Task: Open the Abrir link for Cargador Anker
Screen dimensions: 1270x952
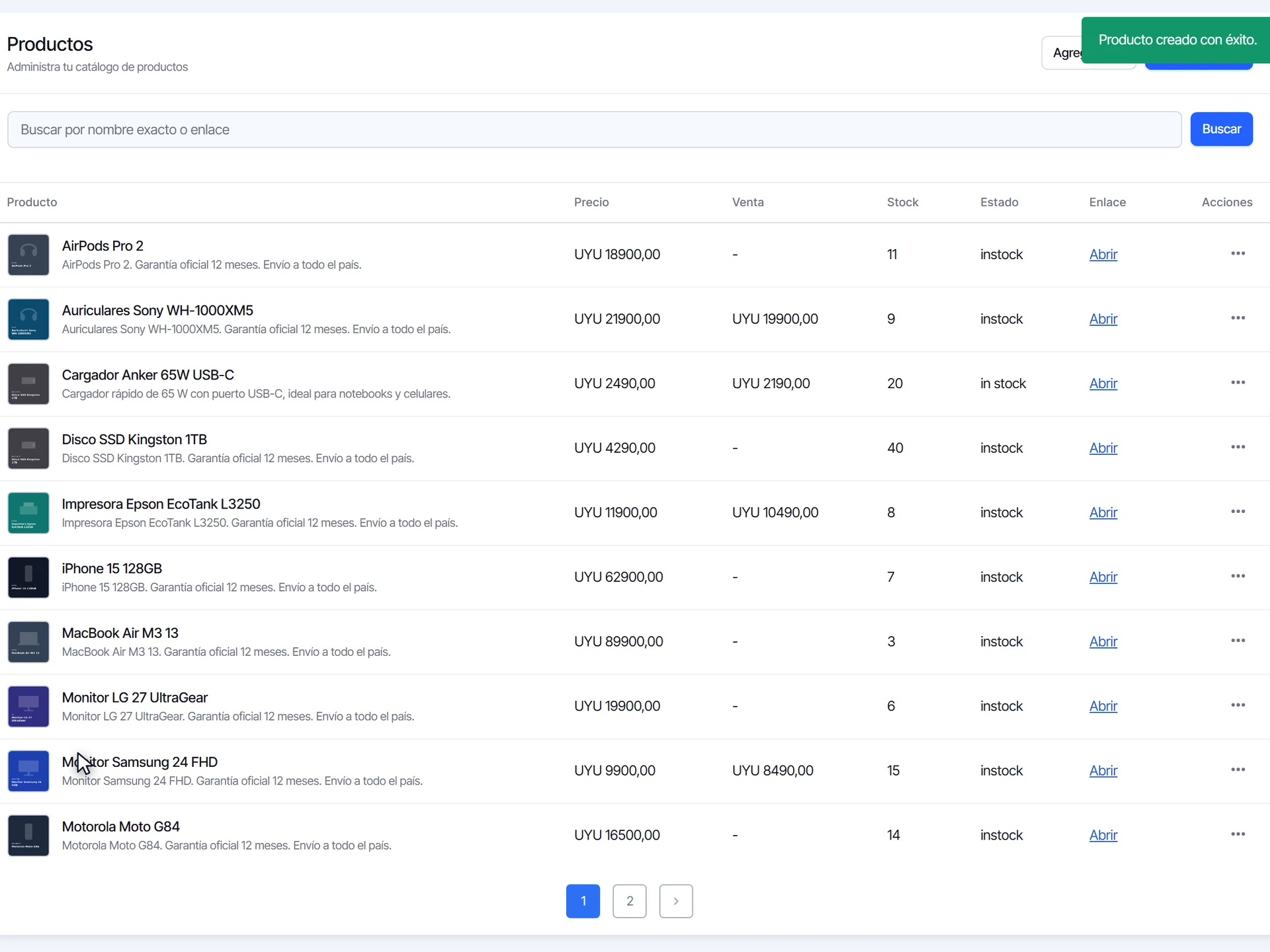Action: pyautogui.click(x=1103, y=383)
